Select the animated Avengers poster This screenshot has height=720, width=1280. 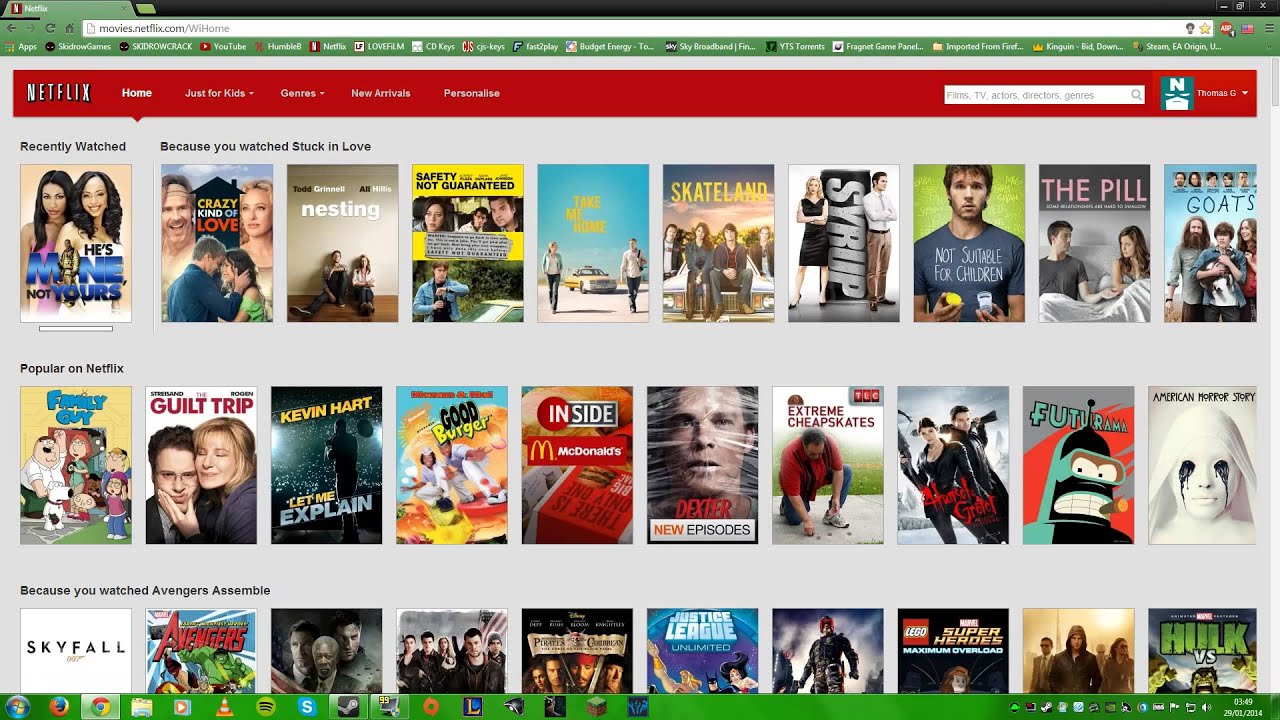[201, 651]
